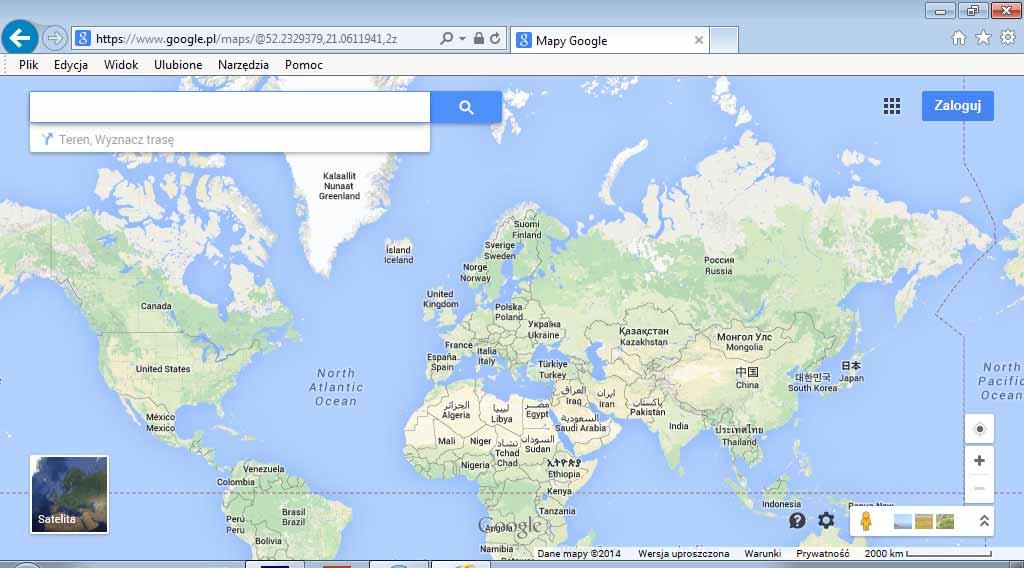This screenshot has width=1024, height=568.
Task: Open a new blank browser tab
Action: 724,40
